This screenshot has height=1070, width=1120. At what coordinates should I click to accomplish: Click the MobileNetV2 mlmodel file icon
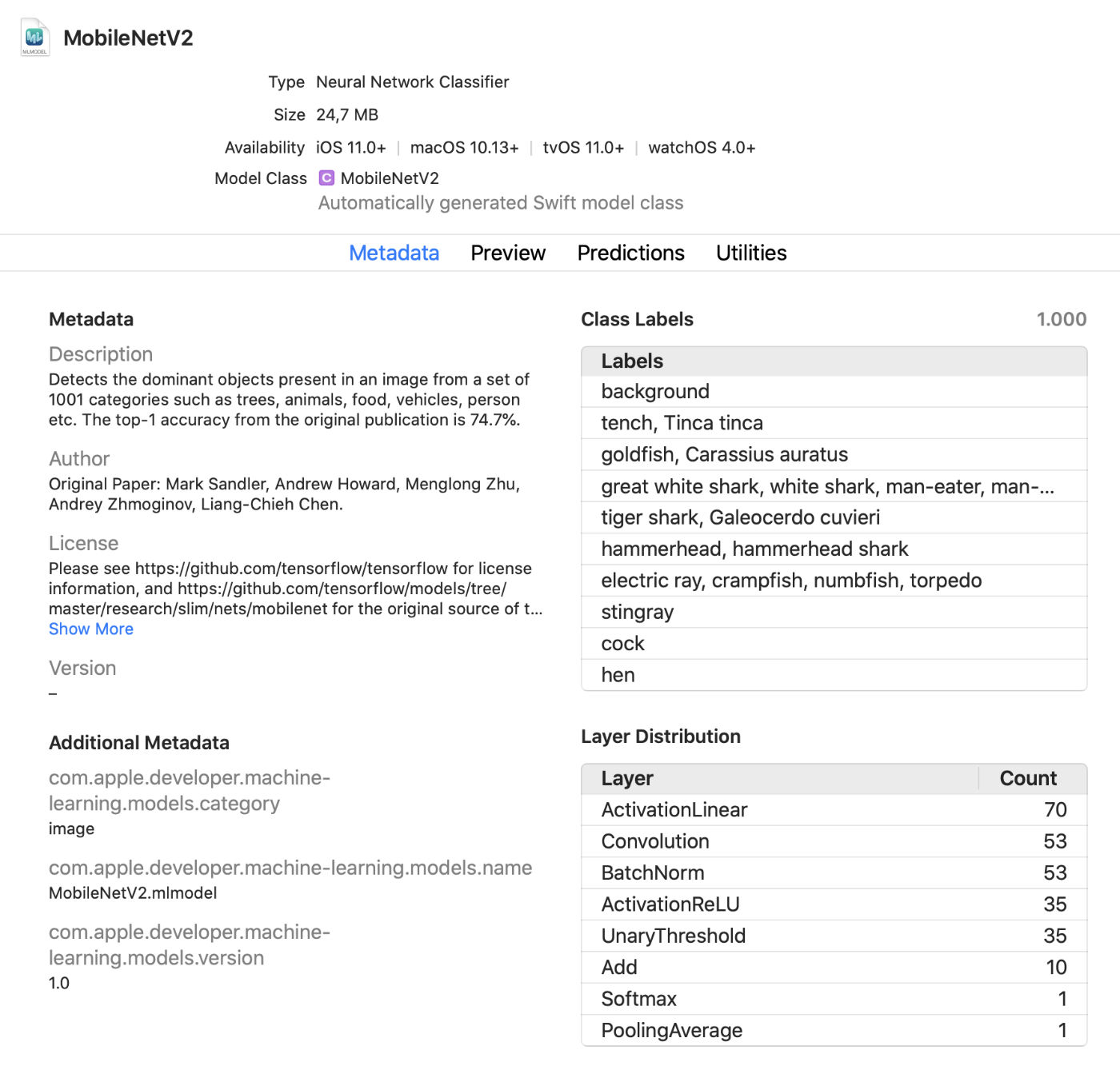pyautogui.click(x=34, y=38)
